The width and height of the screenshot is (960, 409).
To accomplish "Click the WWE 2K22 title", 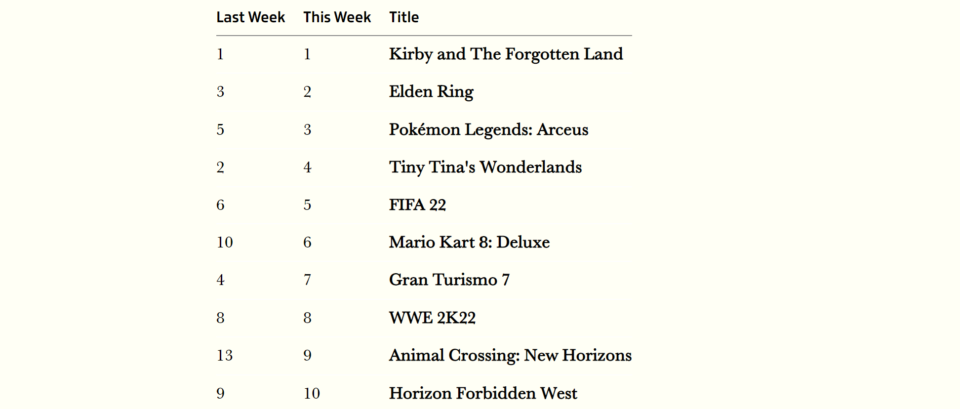I will (x=432, y=318).
